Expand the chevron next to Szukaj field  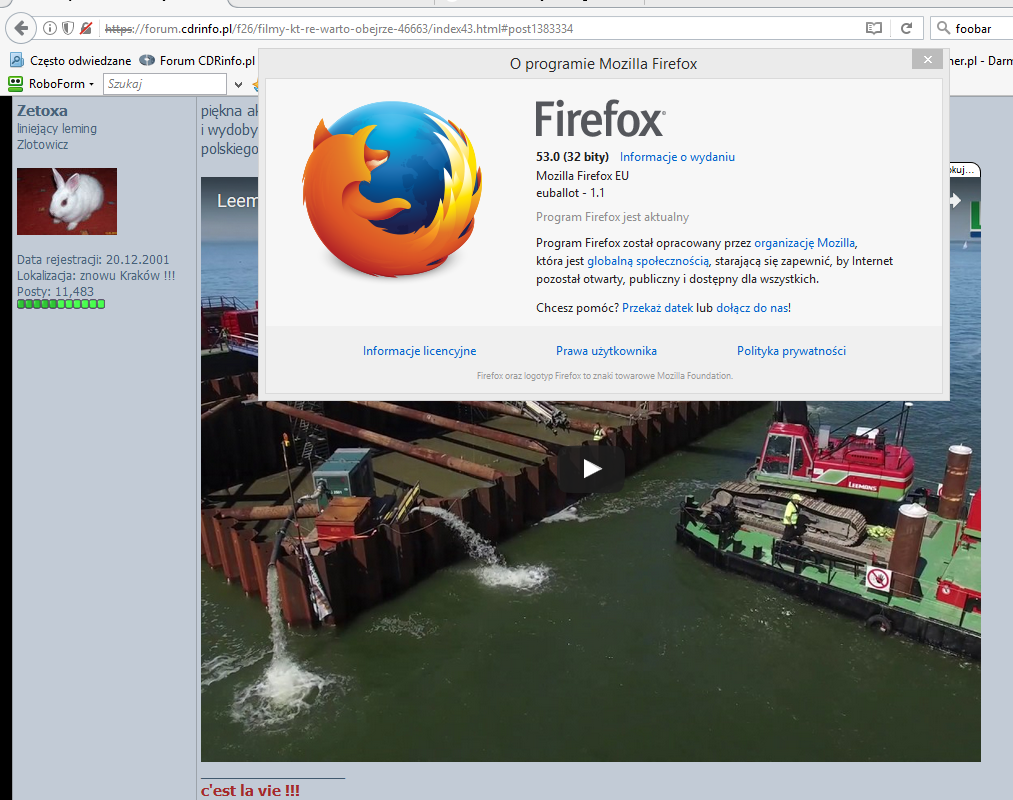238,84
